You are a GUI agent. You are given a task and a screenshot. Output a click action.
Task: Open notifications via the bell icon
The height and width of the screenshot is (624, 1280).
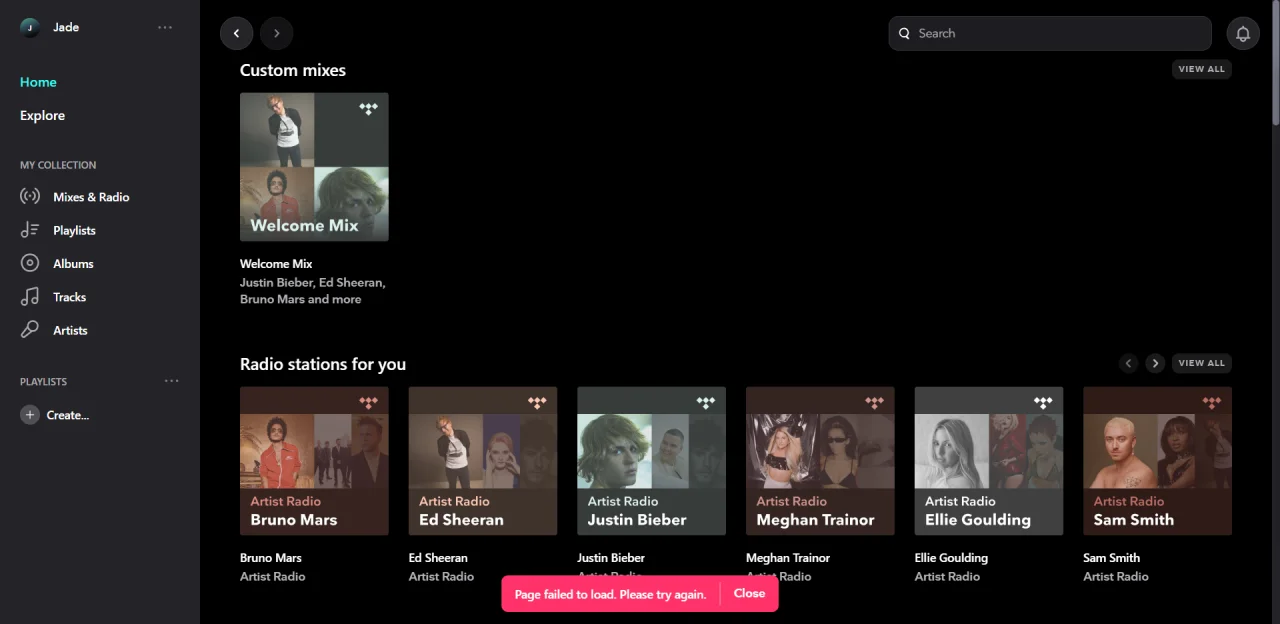1243,33
